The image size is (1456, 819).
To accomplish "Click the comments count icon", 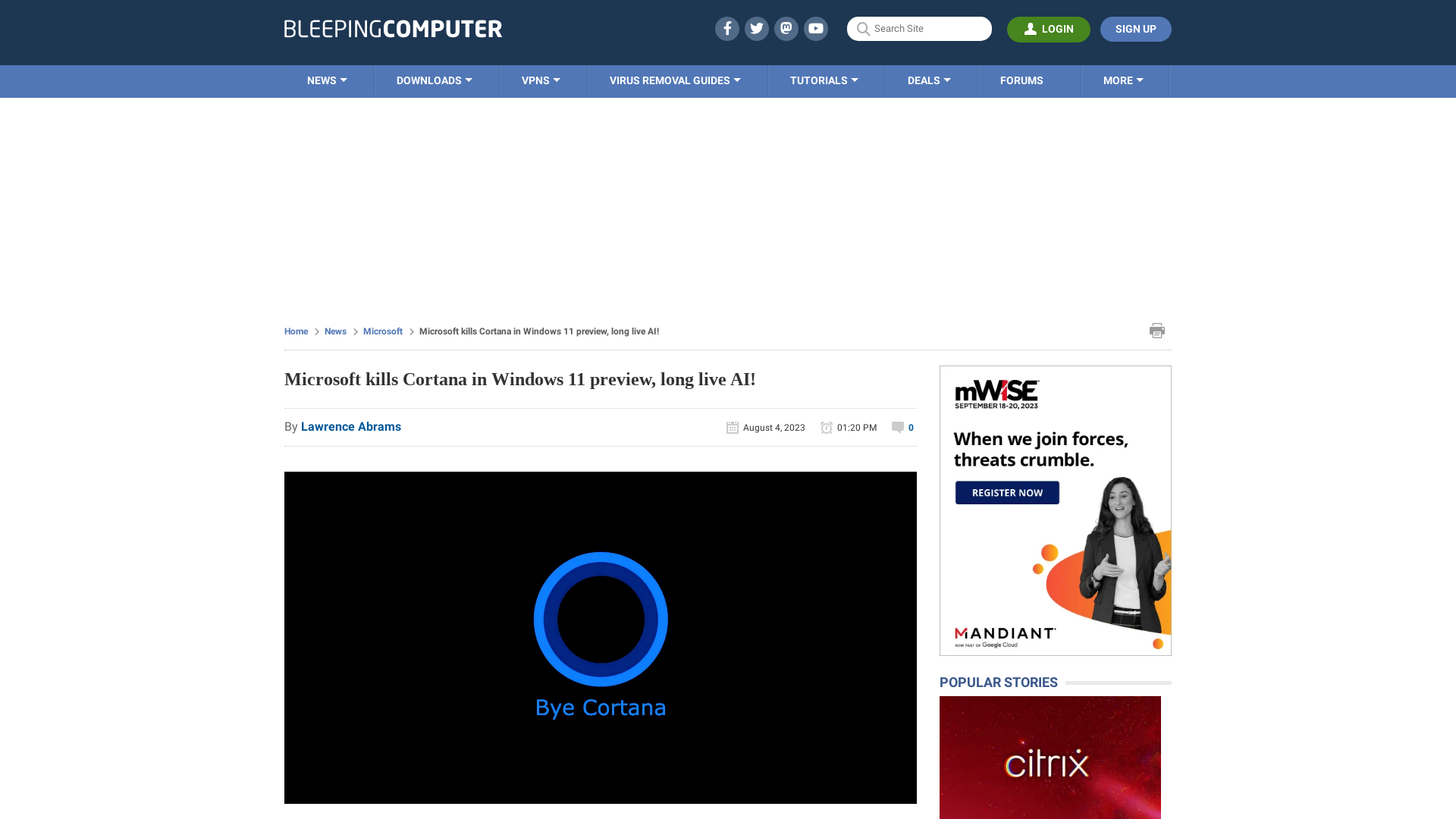I will pyautogui.click(x=897, y=427).
